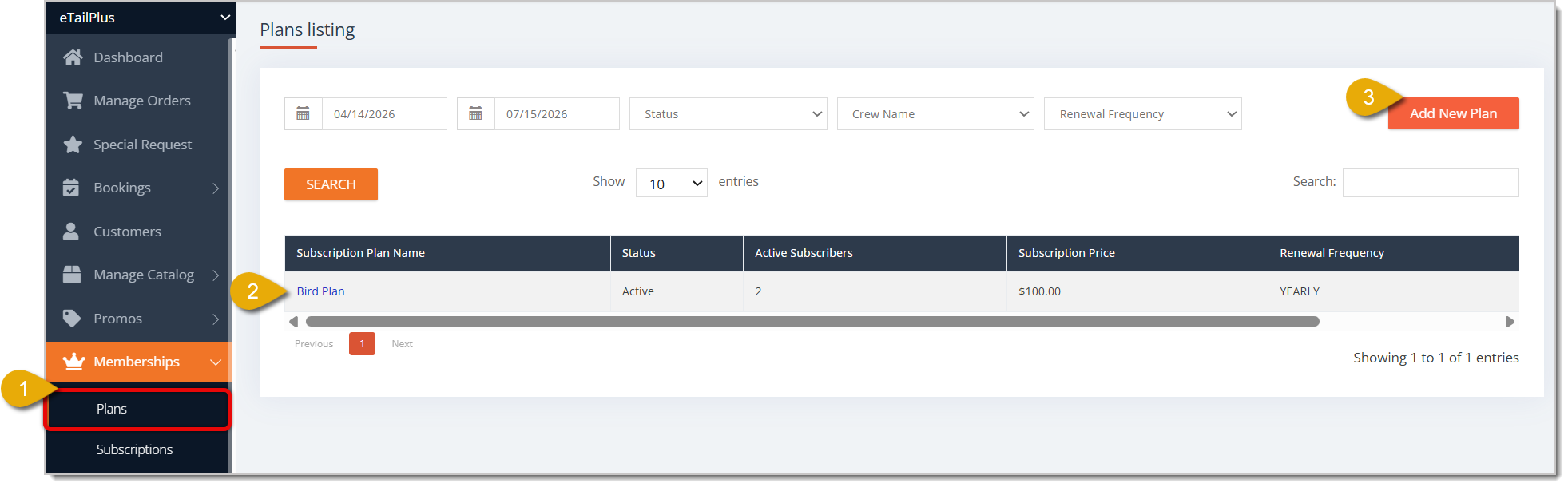Click pagination page 1 button
This screenshot has height=487, width=1568.
click(362, 344)
